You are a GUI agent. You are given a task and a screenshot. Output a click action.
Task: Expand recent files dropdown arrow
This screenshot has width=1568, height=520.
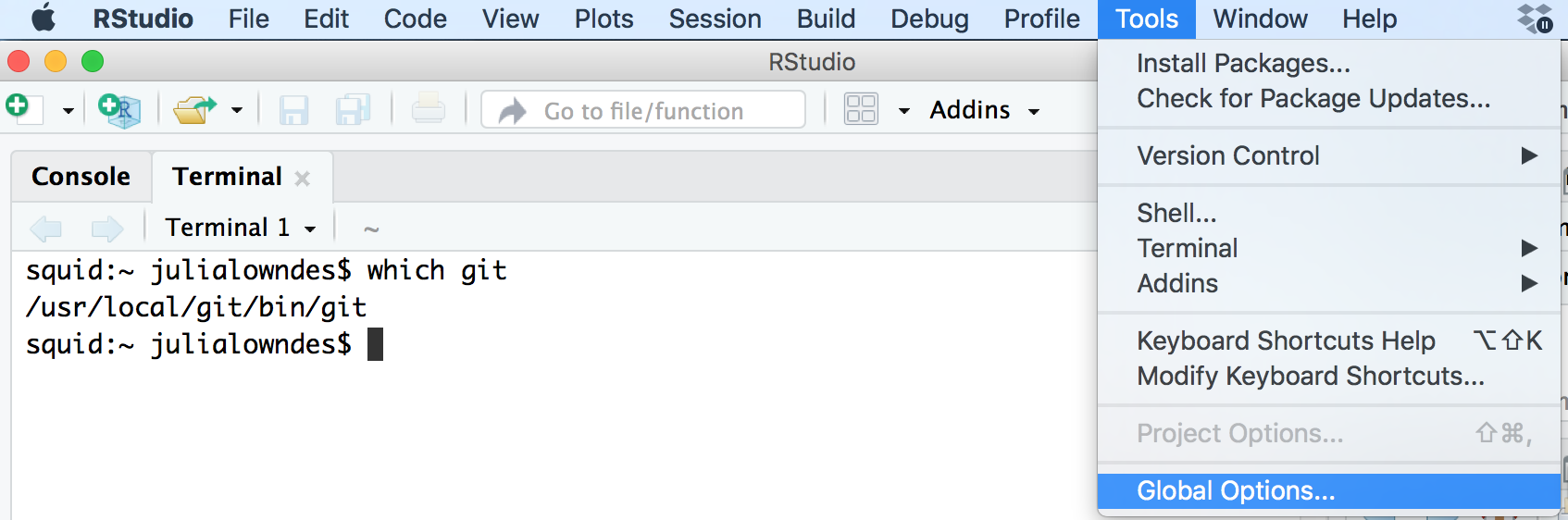[237, 110]
